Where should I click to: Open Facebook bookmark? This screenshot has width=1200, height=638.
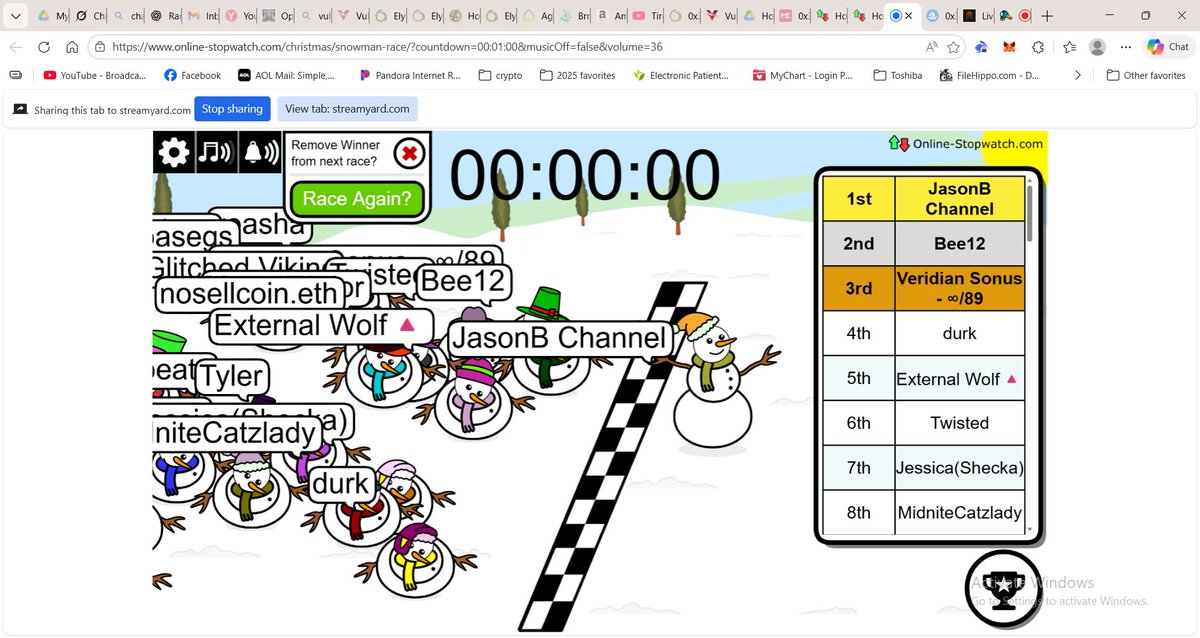[192, 75]
